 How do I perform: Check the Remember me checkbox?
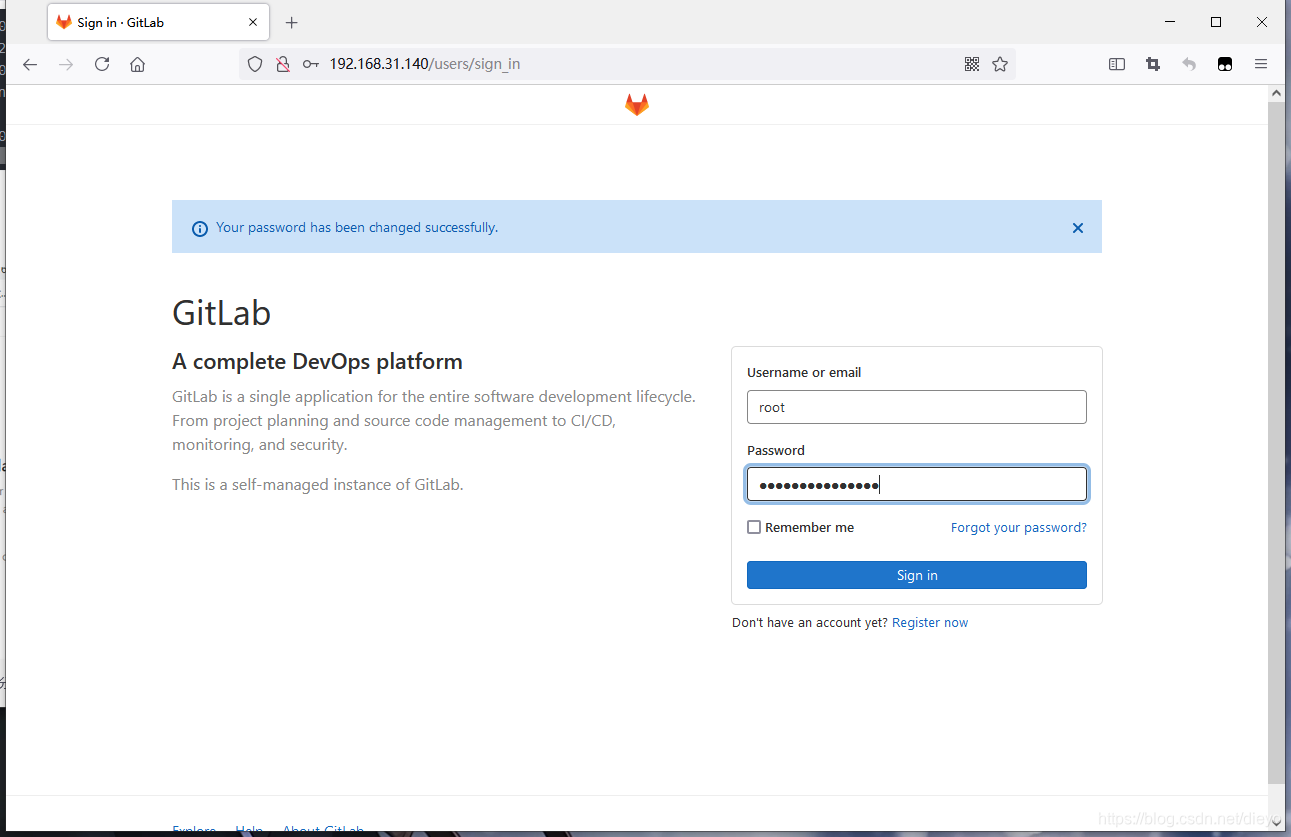pos(754,527)
